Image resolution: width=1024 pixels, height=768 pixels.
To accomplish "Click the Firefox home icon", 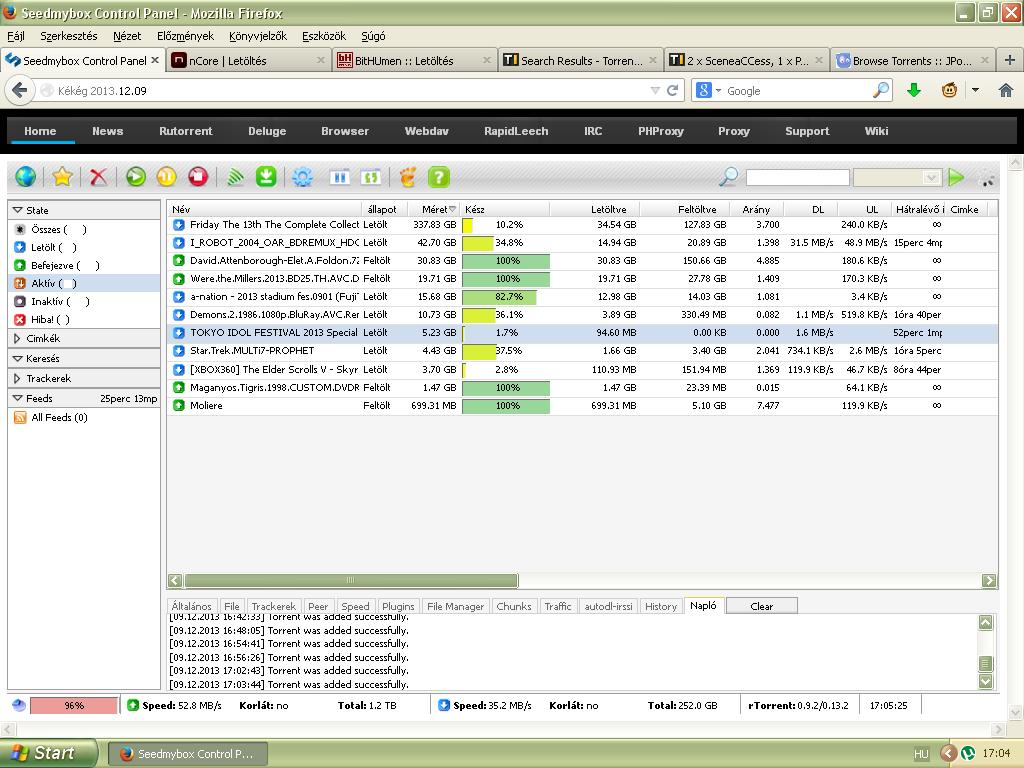I will [1006, 90].
